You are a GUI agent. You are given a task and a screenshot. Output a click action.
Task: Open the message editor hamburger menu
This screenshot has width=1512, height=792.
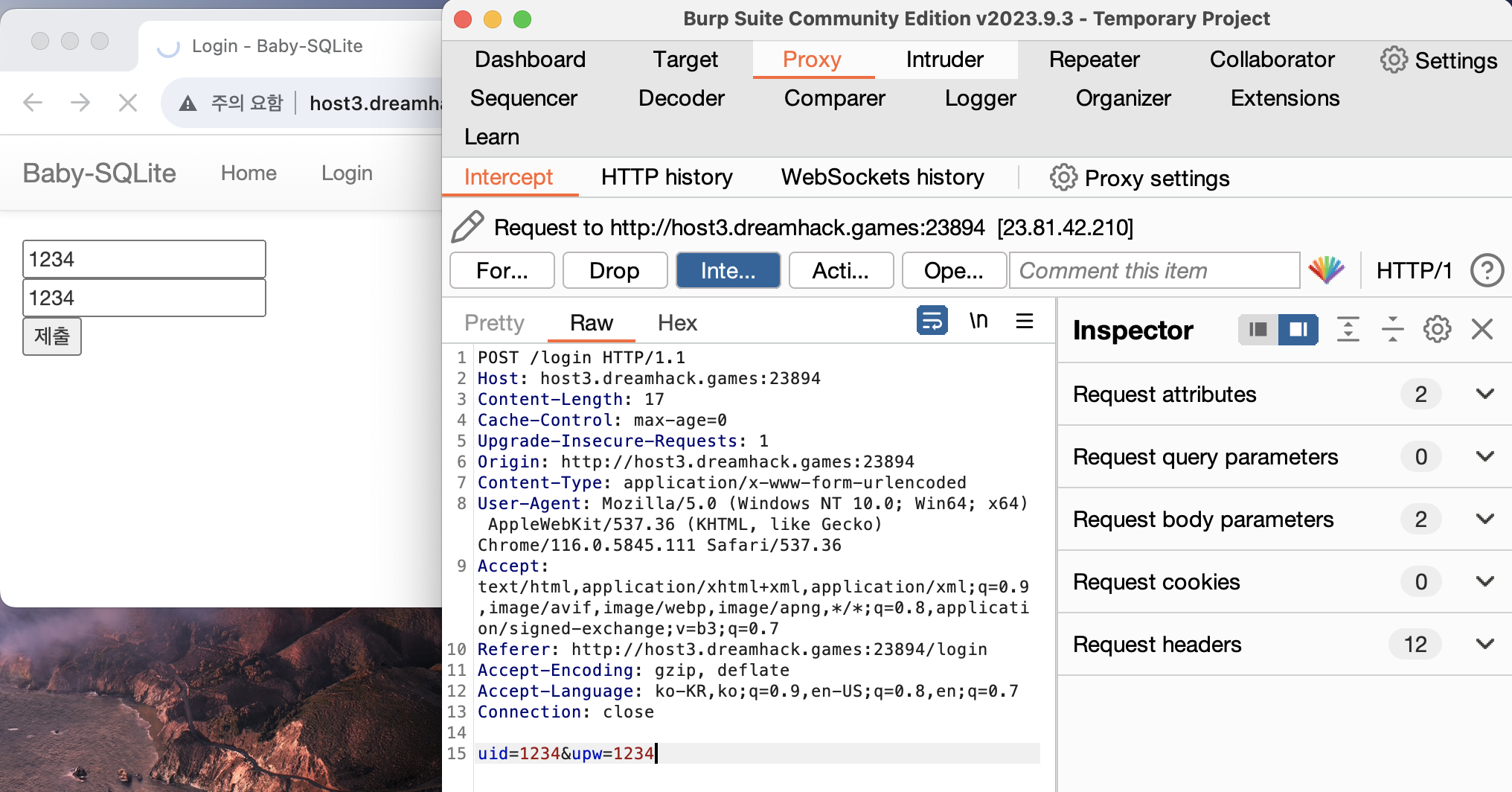pyautogui.click(x=1025, y=321)
